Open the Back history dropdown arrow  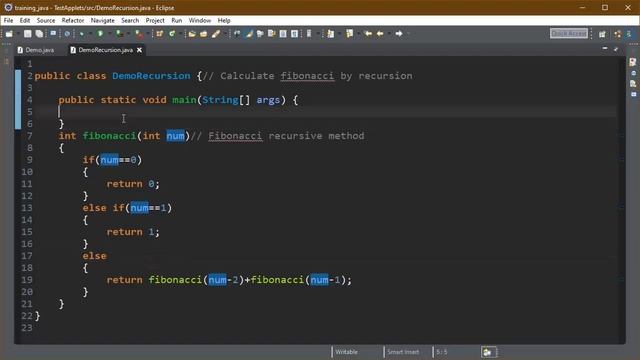click(389, 33)
